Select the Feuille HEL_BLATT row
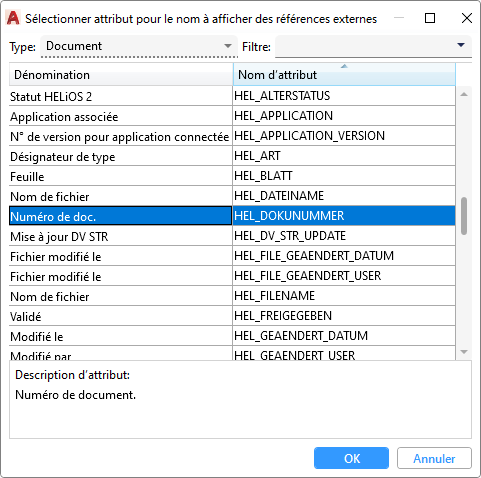Image resolution: width=481 pixels, height=478 pixels. 232,176
